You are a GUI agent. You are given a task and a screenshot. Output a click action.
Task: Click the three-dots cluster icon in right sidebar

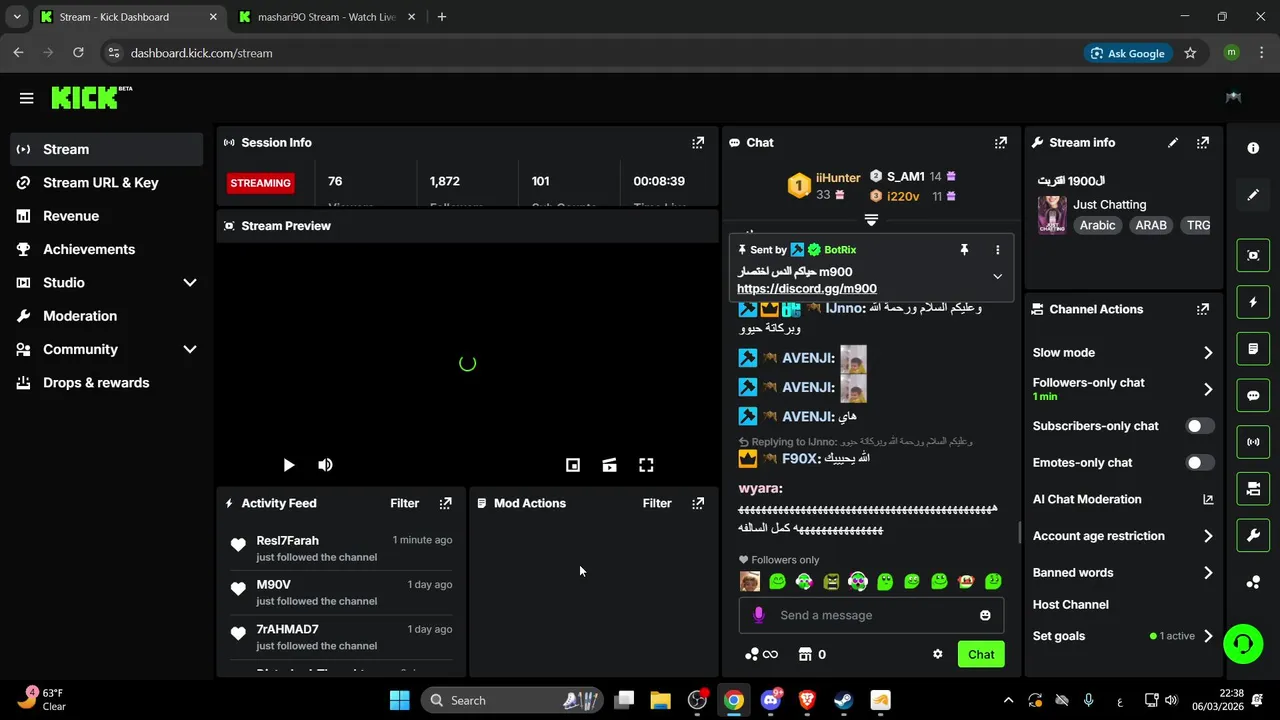point(1253,582)
